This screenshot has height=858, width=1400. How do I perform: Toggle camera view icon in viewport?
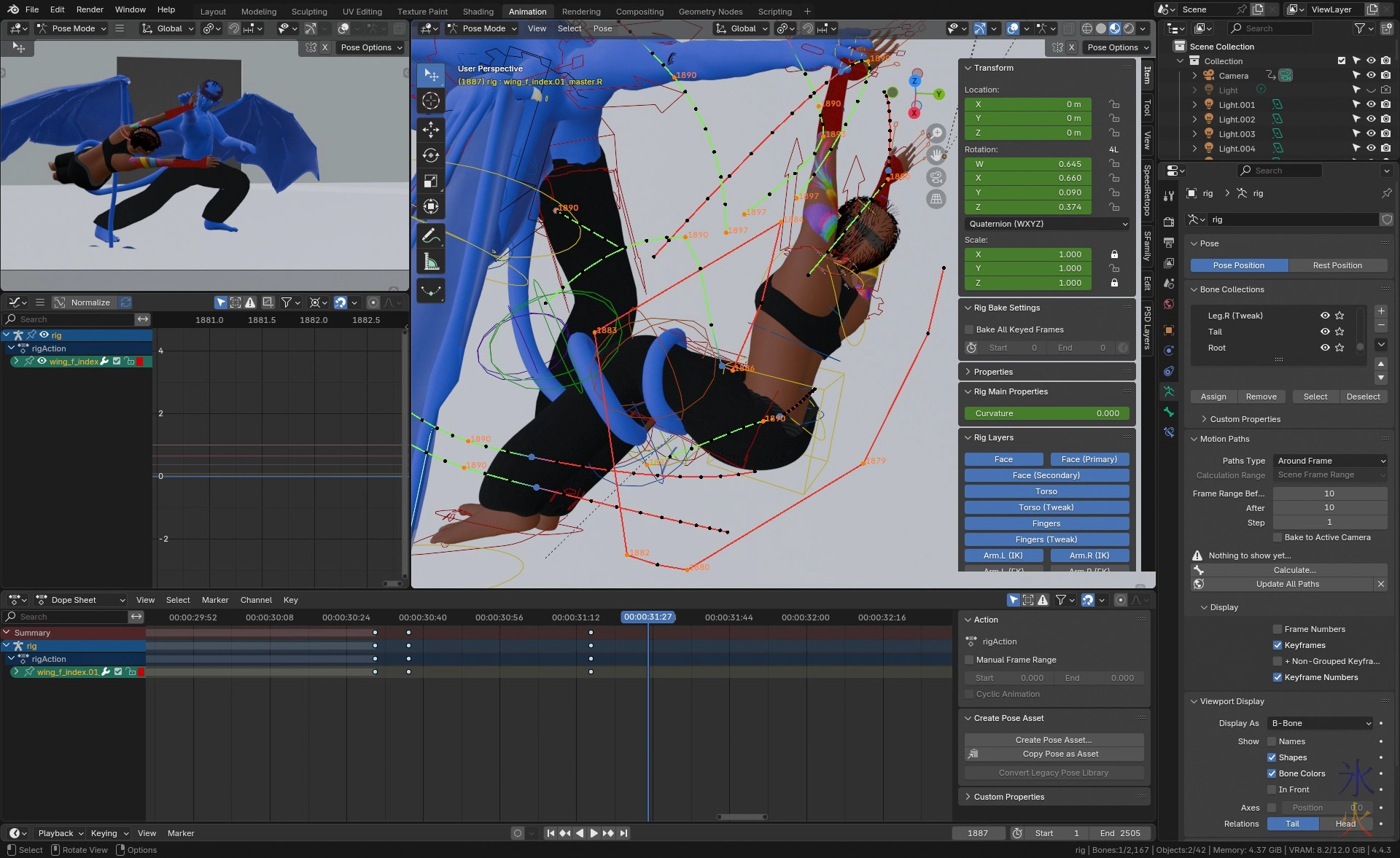(936, 177)
